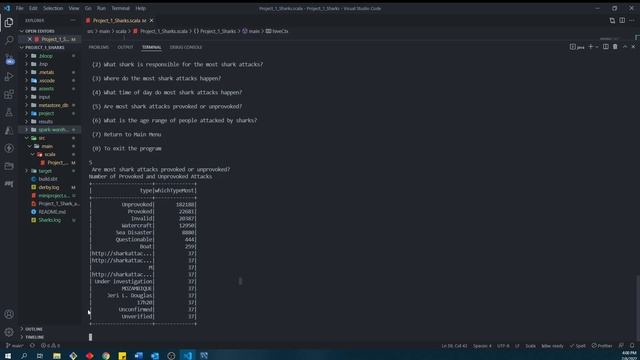
Task: Click the Explorer more actions ellipsis
Action: pos(73,20)
